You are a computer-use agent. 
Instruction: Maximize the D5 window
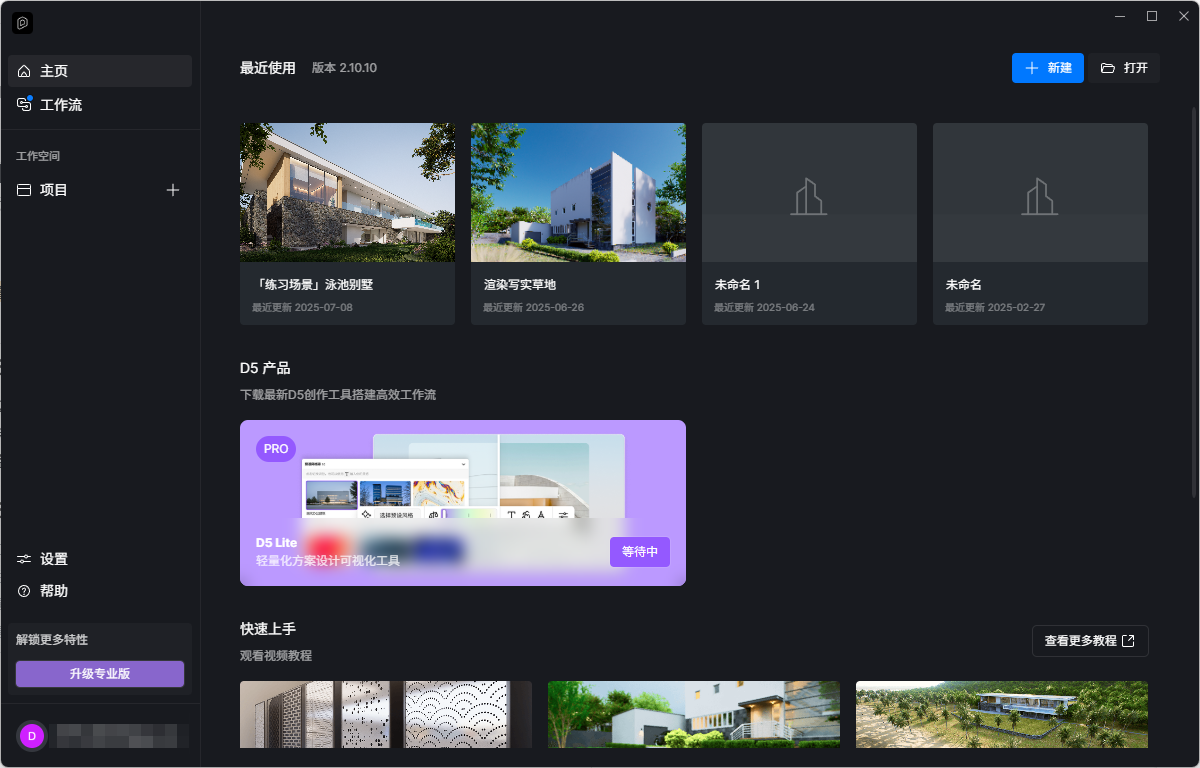click(1152, 16)
